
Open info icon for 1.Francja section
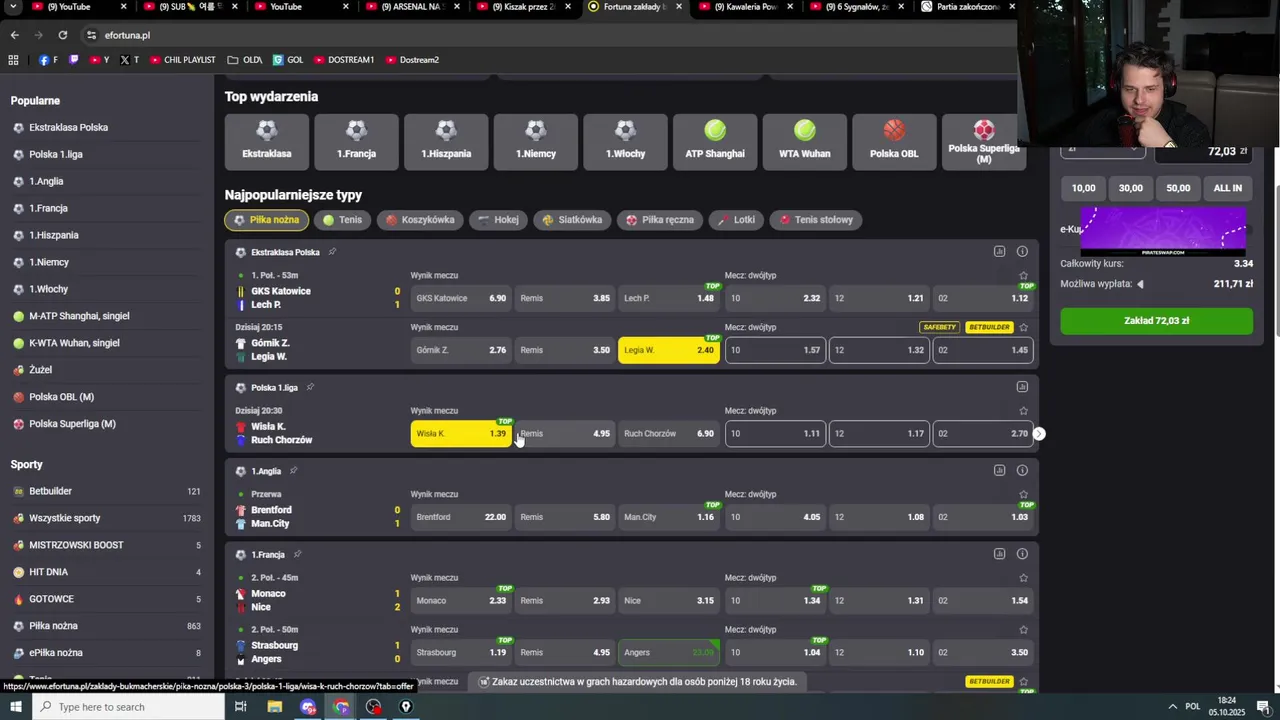1022,554
